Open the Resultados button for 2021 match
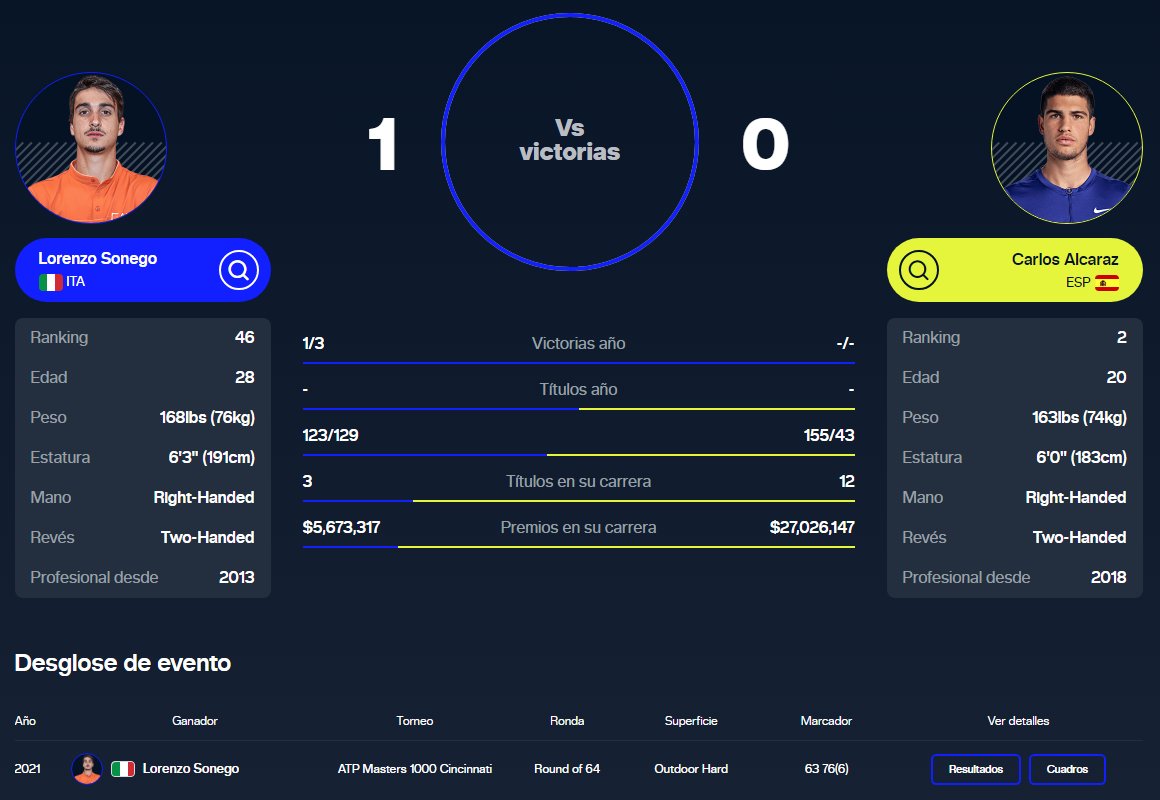 point(976,769)
